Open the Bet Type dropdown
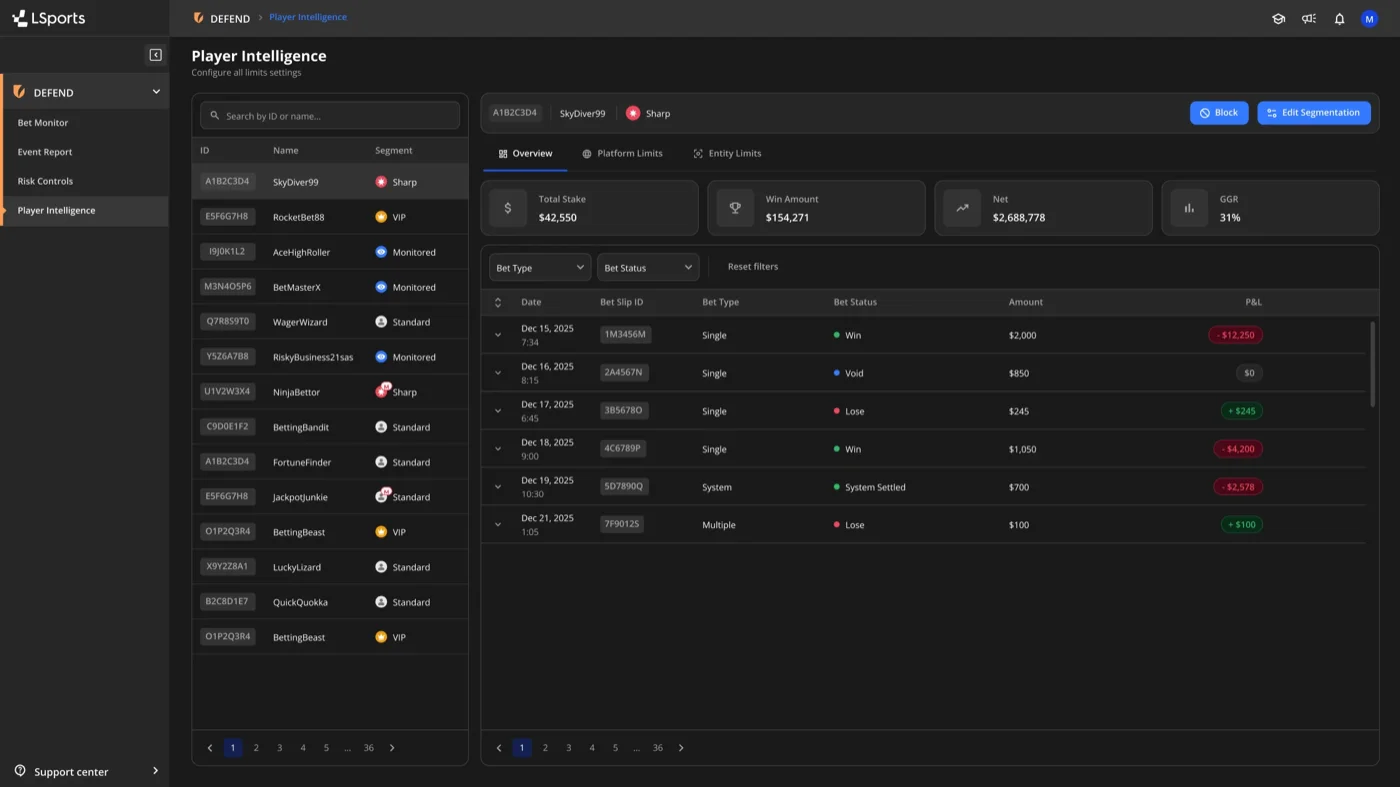This screenshot has width=1400, height=787. [x=540, y=267]
